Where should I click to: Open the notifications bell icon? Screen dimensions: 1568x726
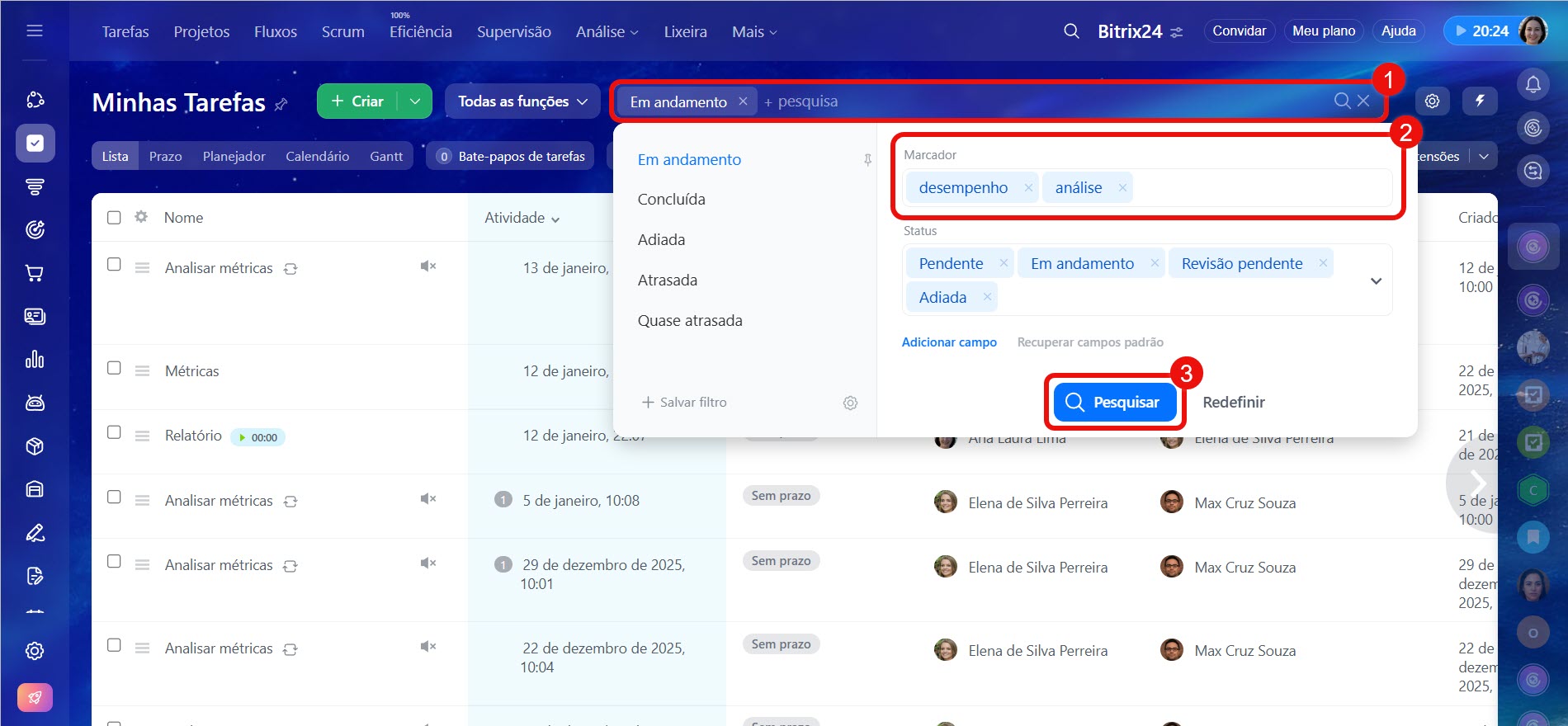pyautogui.click(x=1533, y=84)
